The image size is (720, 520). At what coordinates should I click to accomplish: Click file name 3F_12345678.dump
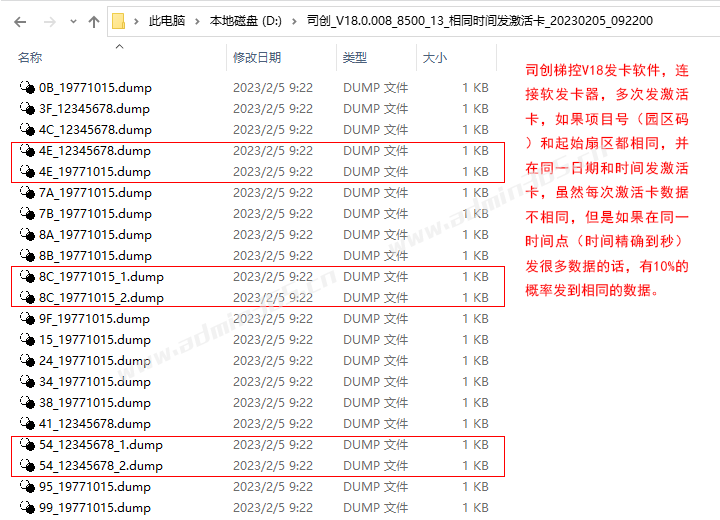(x=94, y=109)
